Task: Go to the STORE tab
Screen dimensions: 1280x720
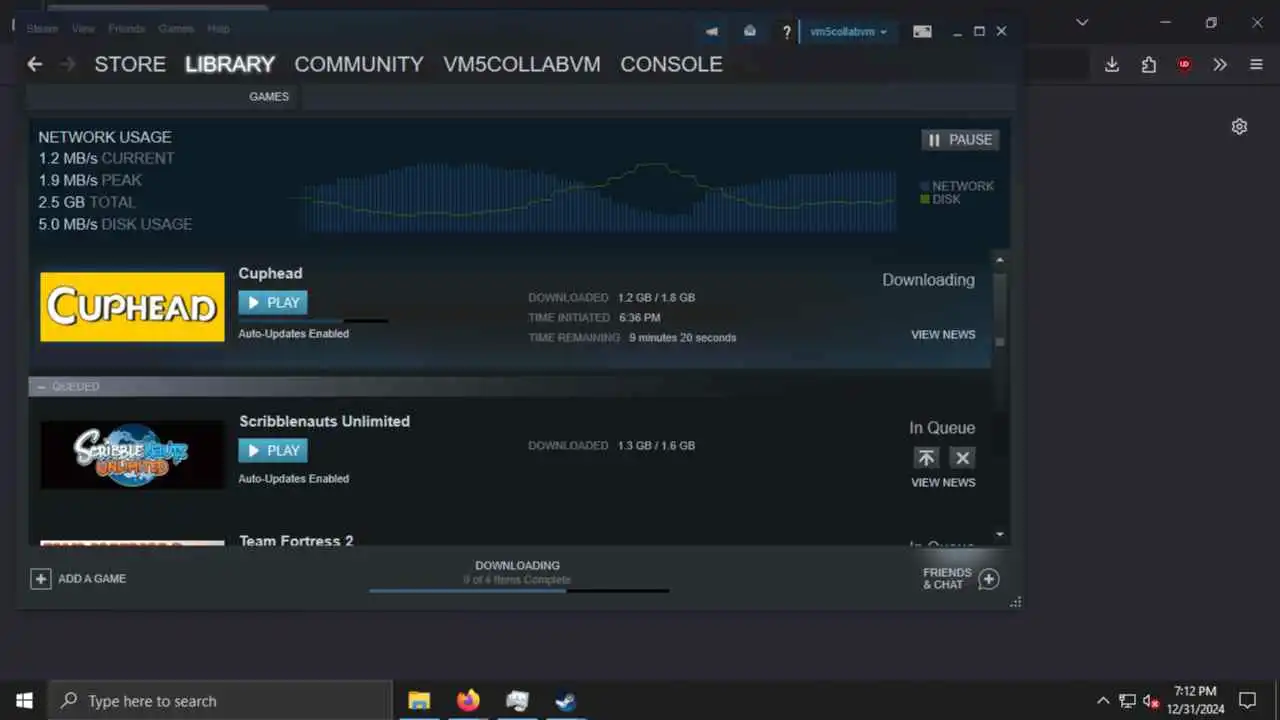Action: (x=130, y=64)
